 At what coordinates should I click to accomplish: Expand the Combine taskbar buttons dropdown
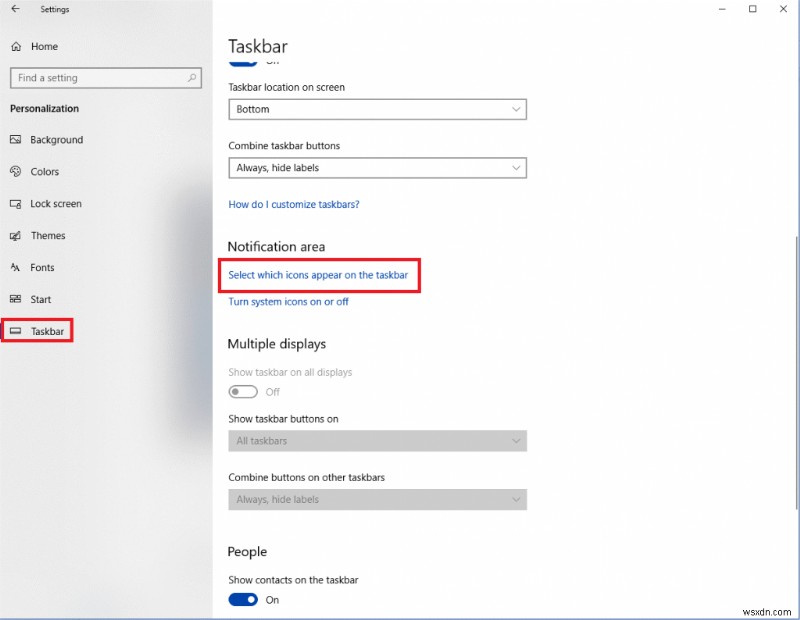pos(377,168)
